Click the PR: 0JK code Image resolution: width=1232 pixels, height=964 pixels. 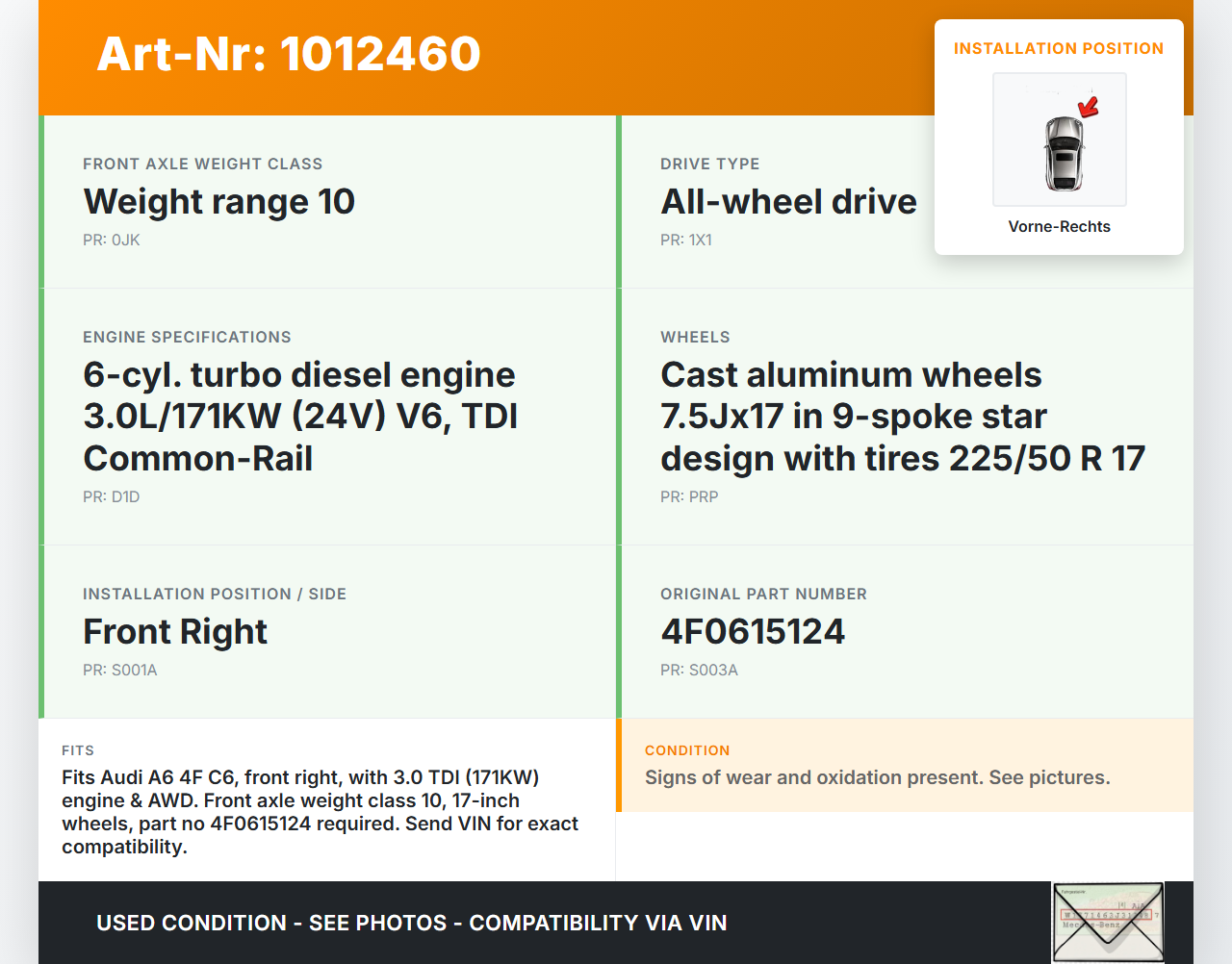tap(112, 241)
